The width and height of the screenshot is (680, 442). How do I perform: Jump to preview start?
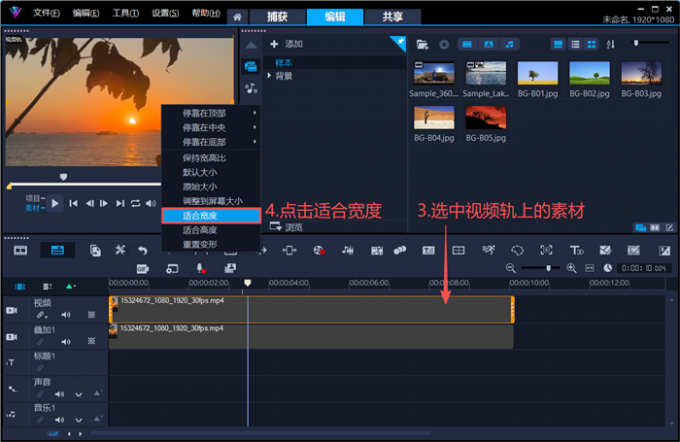pos(73,203)
